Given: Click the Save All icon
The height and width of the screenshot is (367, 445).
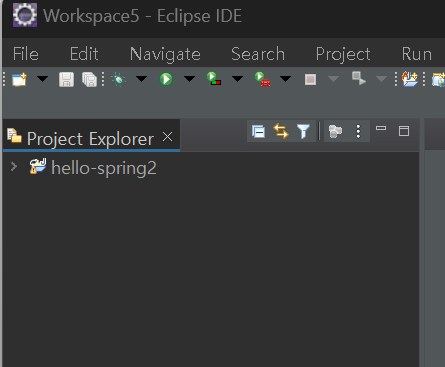Looking at the screenshot, I should pos(89,80).
